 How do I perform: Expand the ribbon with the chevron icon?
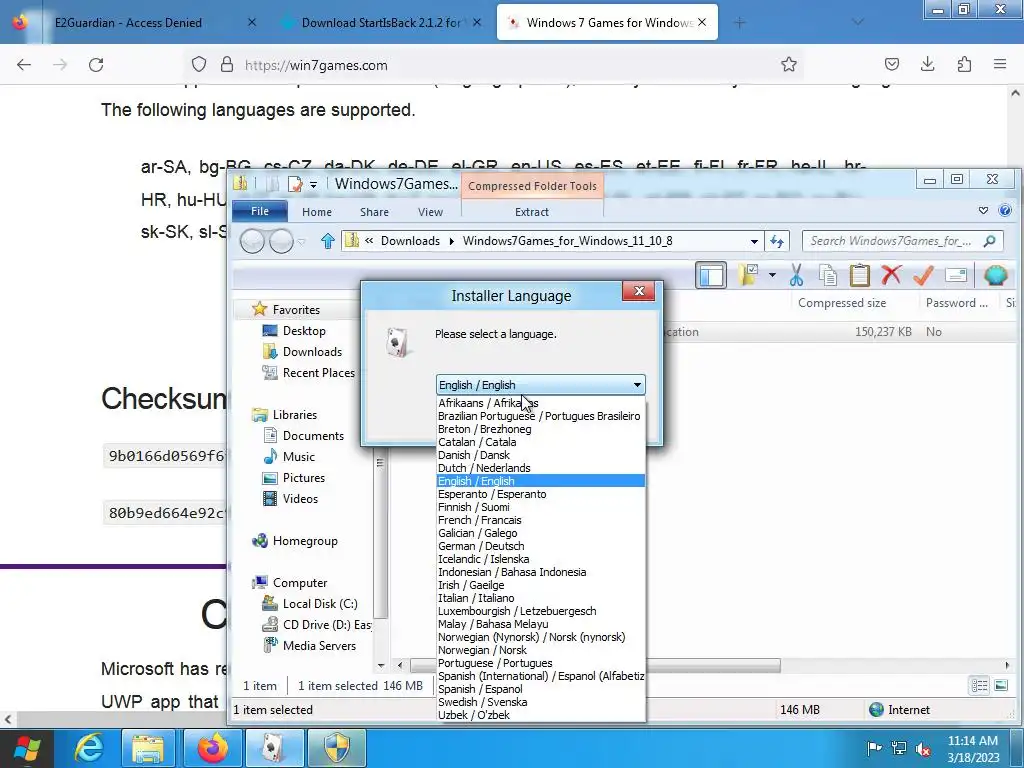coord(984,210)
